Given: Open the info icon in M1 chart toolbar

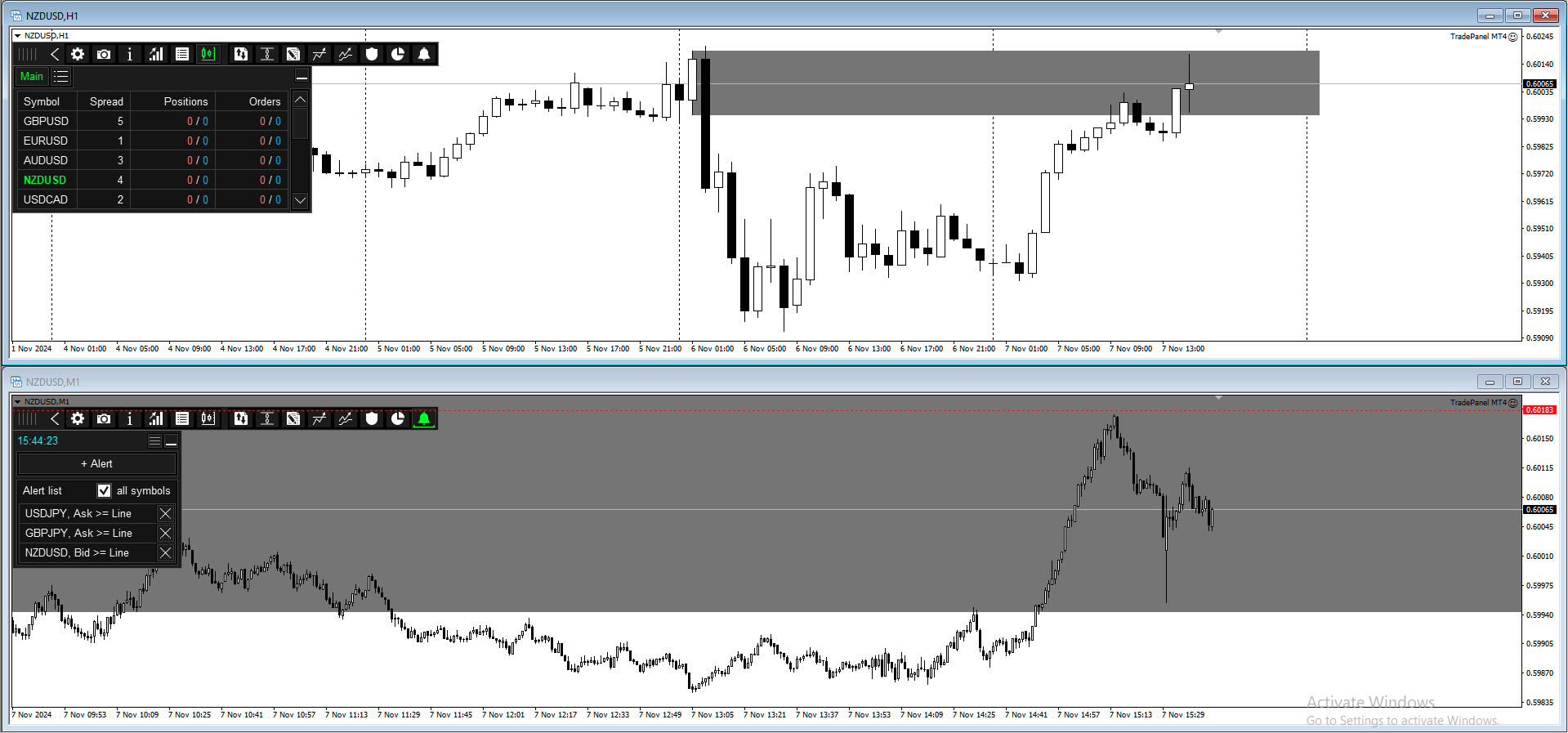Looking at the screenshot, I should click(x=130, y=418).
